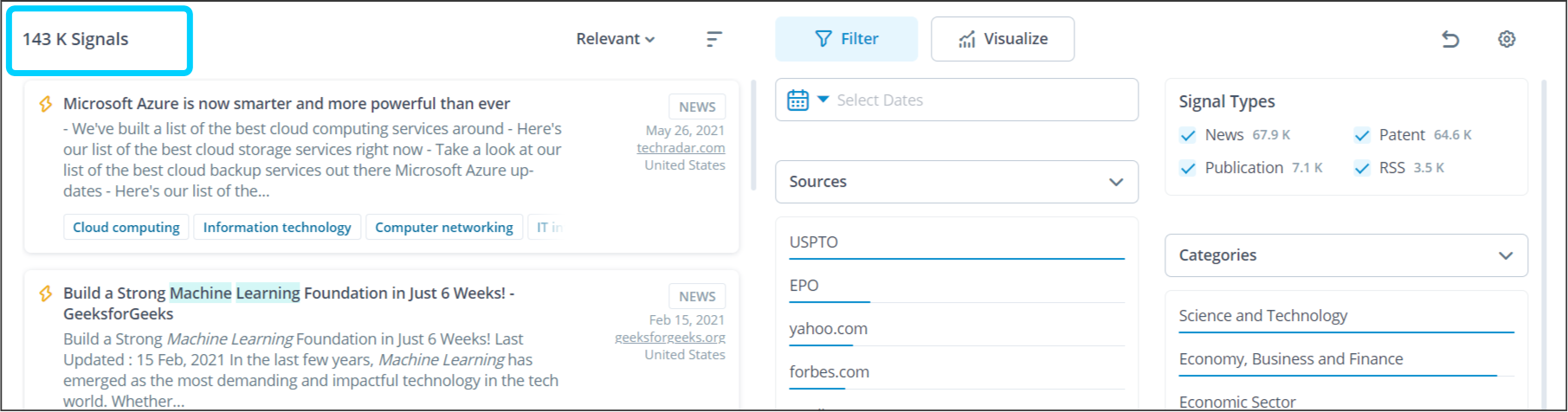Select the Information technology tag
The height and width of the screenshot is (412, 1568).
click(277, 228)
